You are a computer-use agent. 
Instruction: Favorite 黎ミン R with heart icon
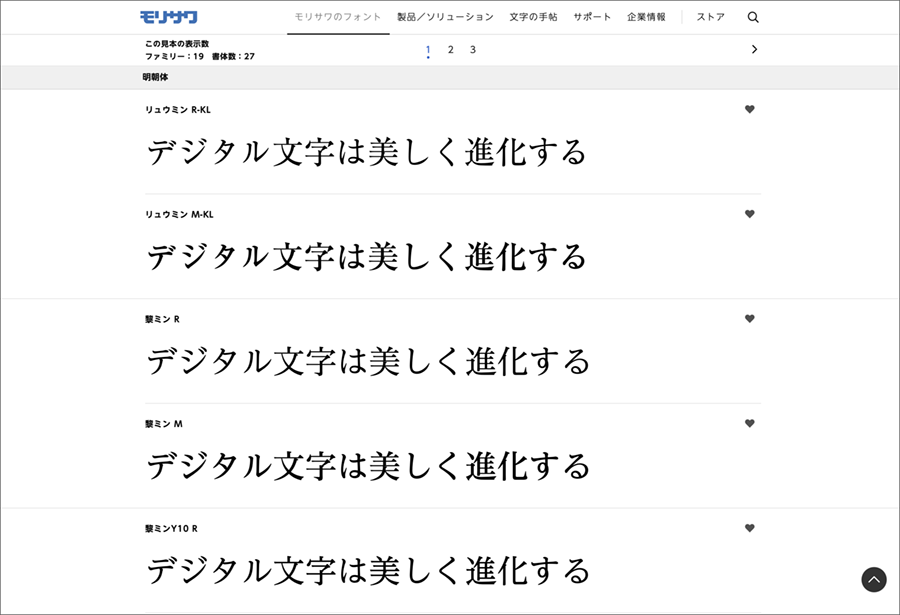pyautogui.click(x=750, y=318)
